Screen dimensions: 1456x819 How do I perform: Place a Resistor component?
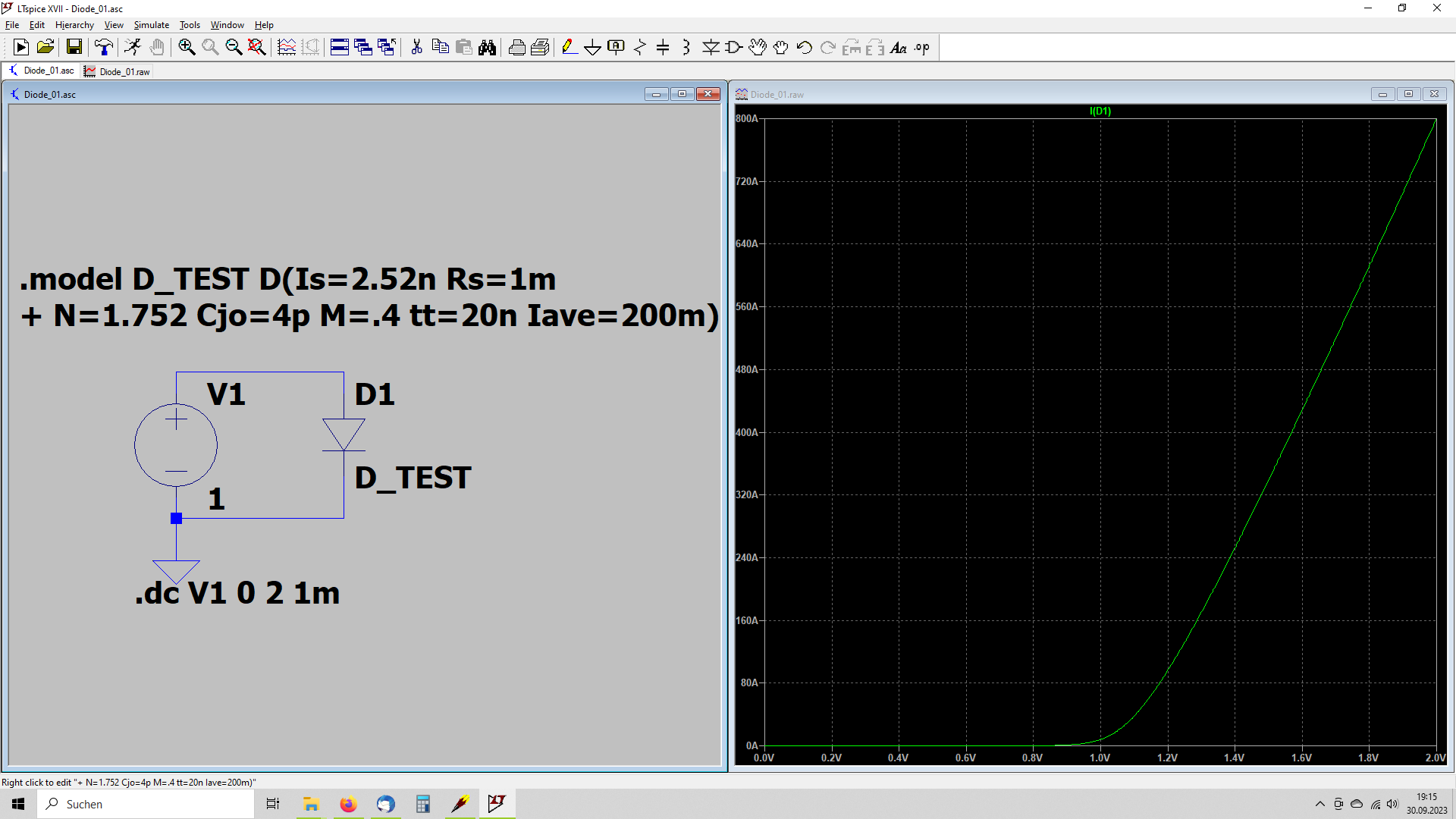640,48
